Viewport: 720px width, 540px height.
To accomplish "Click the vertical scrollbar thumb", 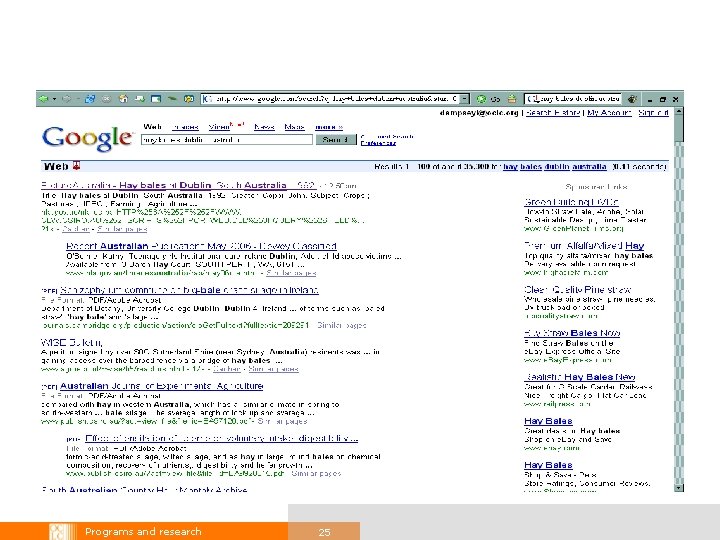I will point(679,129).
